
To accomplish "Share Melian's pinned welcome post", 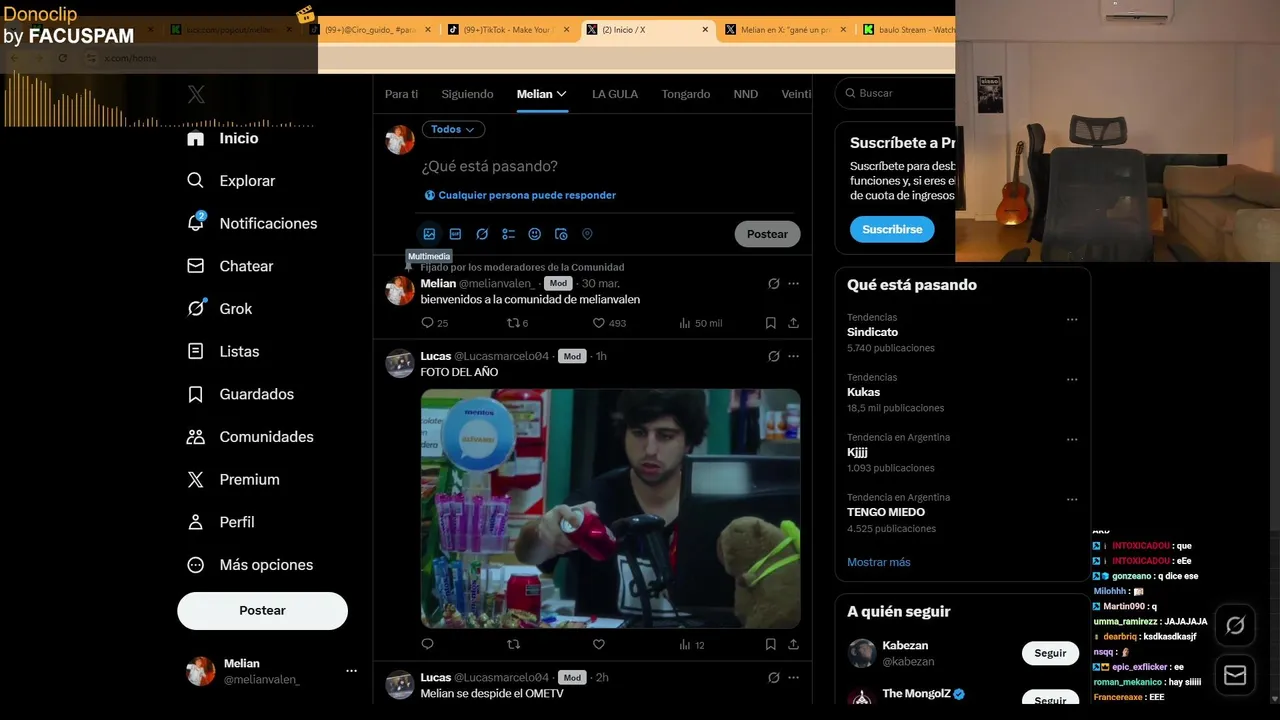I will pyautogui.click(x=793, y=323).
